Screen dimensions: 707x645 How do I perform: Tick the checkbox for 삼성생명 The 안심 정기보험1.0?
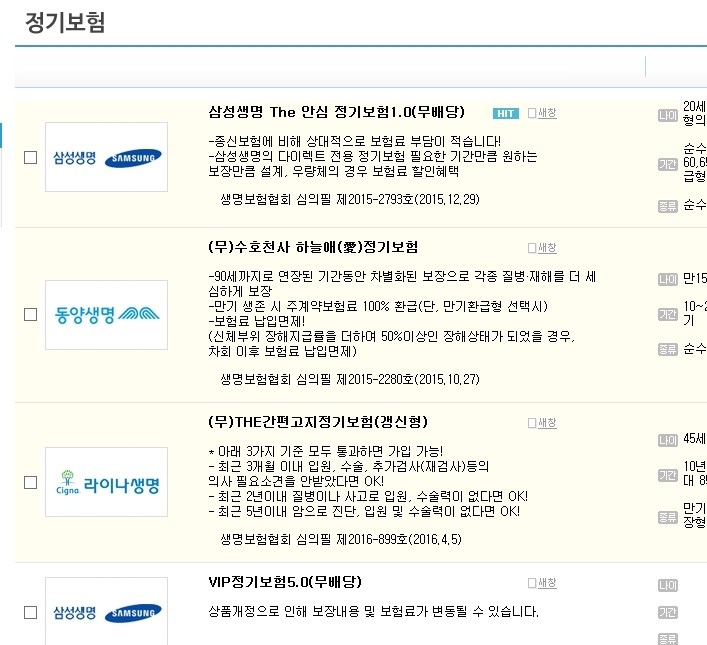[x=30, y=157]
